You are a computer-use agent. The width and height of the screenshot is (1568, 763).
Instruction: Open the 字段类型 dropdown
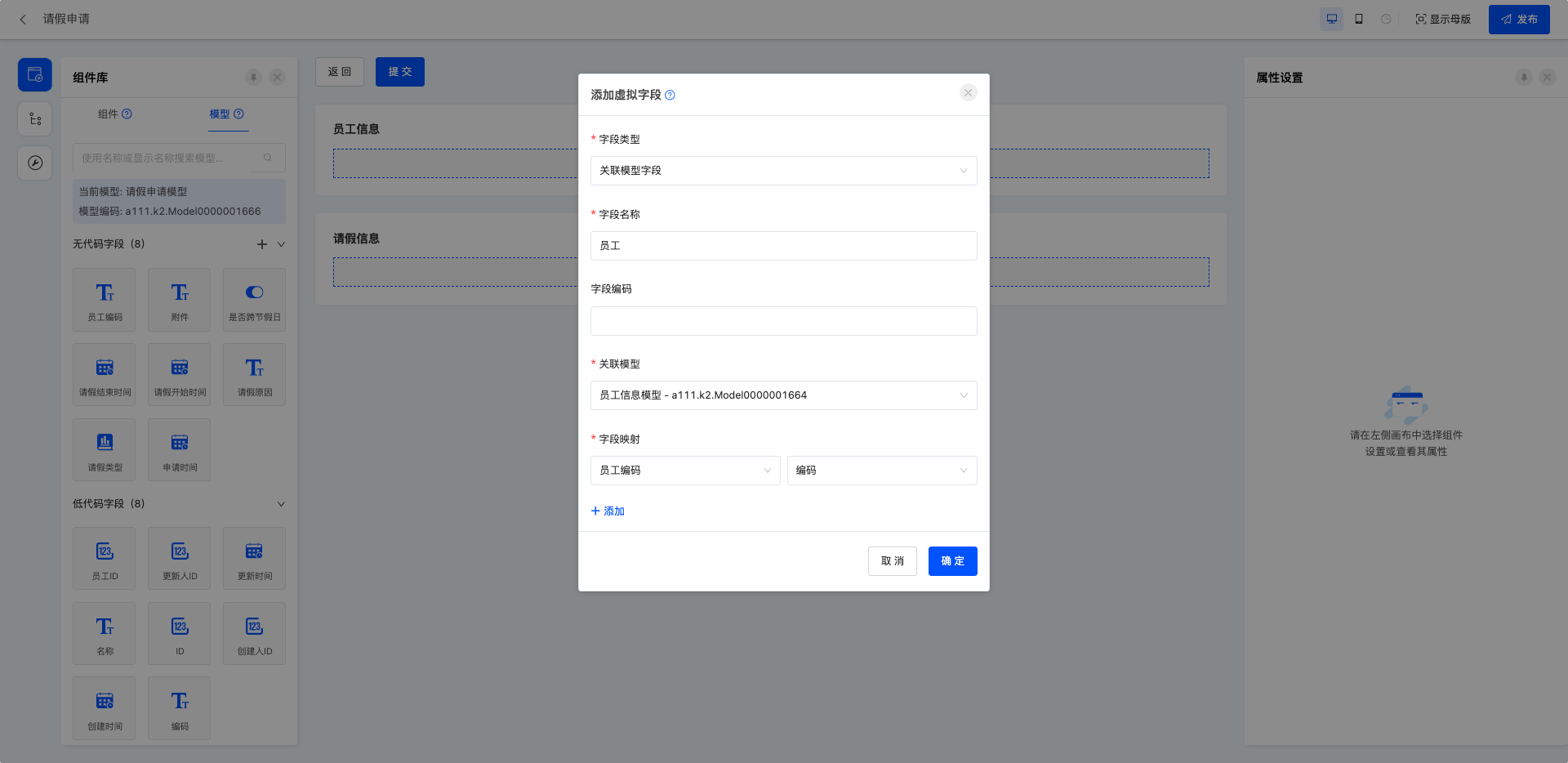coord(783,171)
